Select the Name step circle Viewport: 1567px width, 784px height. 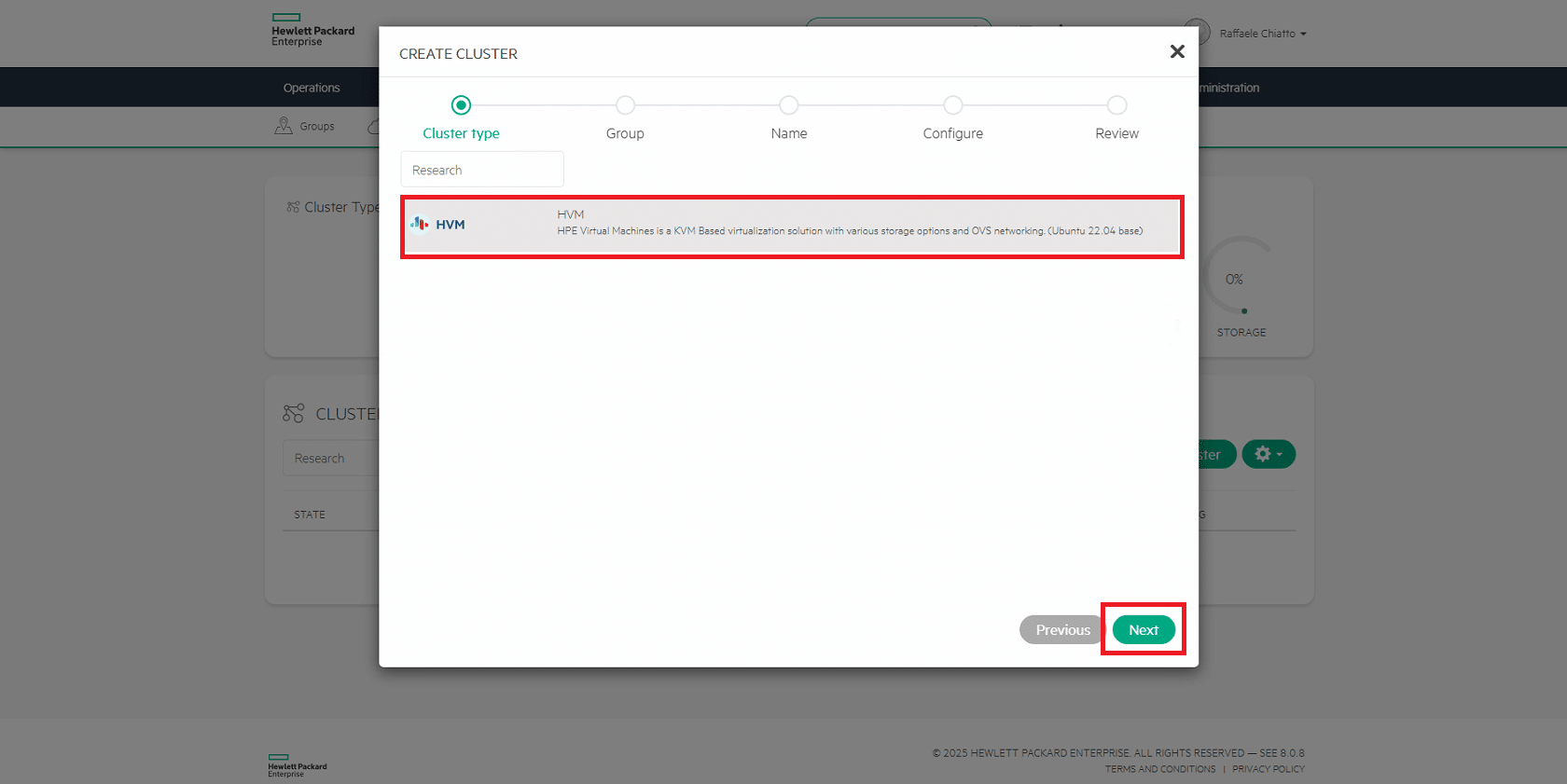(x=789, y=105)
